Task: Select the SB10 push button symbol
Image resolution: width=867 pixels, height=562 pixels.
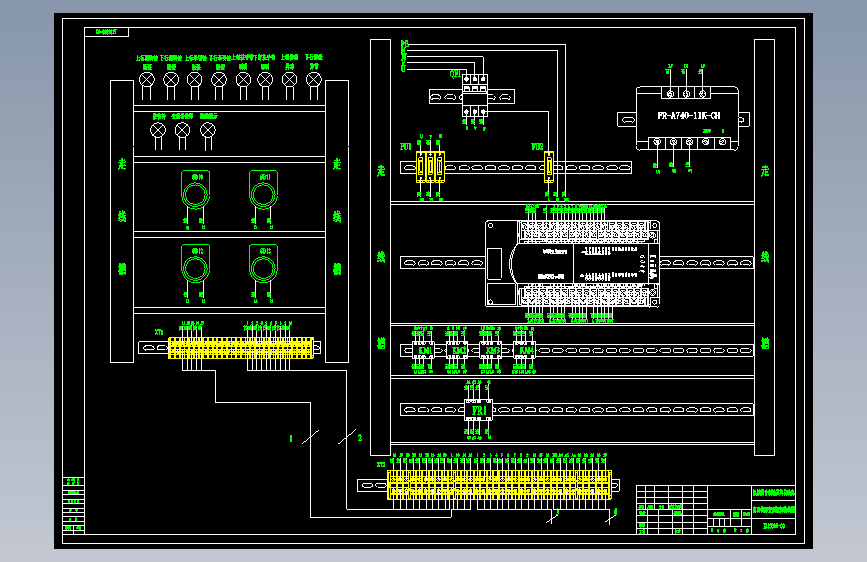Action: (195, 190)
